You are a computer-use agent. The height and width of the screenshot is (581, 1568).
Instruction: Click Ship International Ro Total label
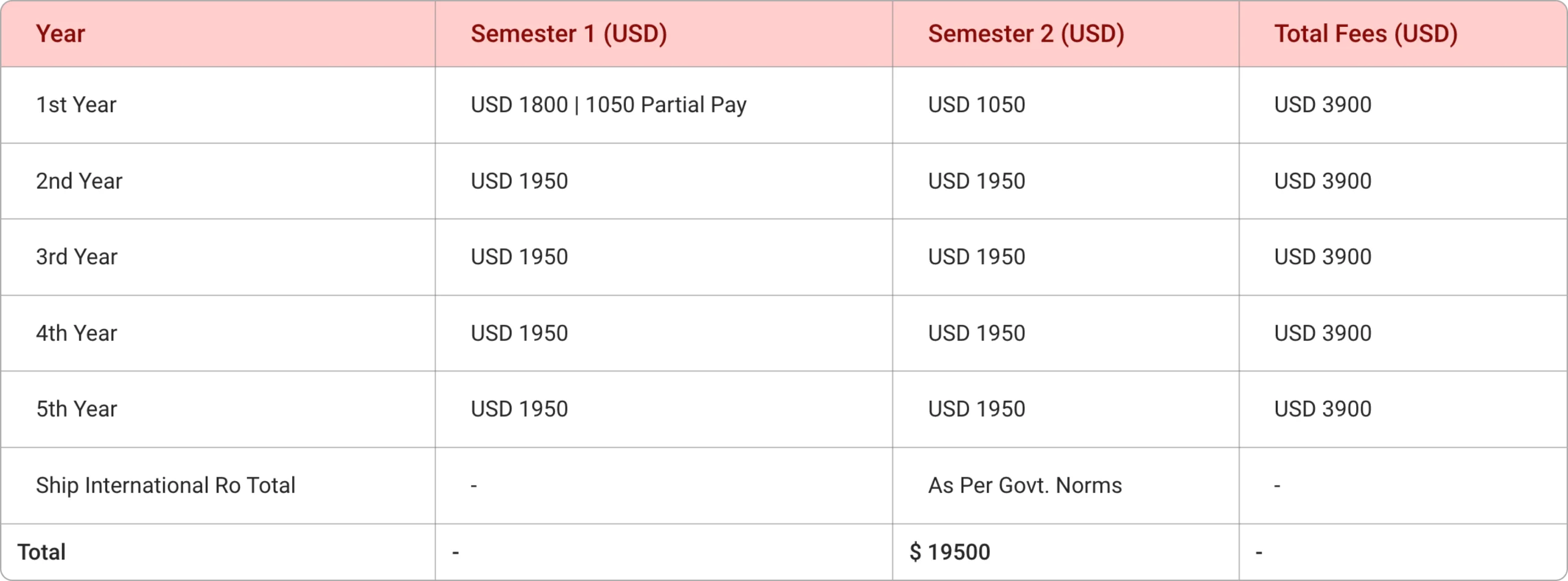pyautogui.click(x=165, y=485)
